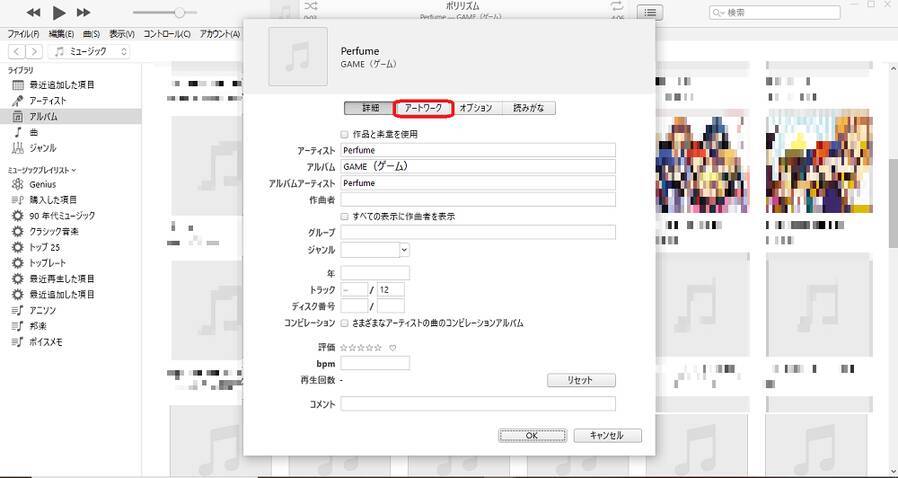This screenshot has width=898, height=478.
Task: Enable the 作品と楽章を使用 checkbox
Action: (344, 135)
